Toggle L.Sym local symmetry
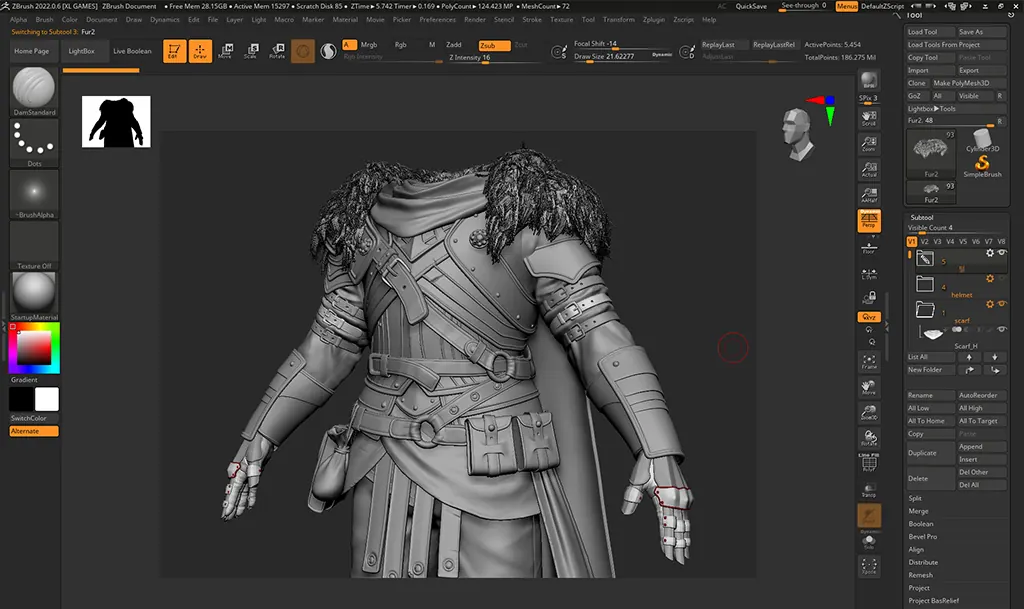This screenshot has width=1024, height=609. (869, 273)
